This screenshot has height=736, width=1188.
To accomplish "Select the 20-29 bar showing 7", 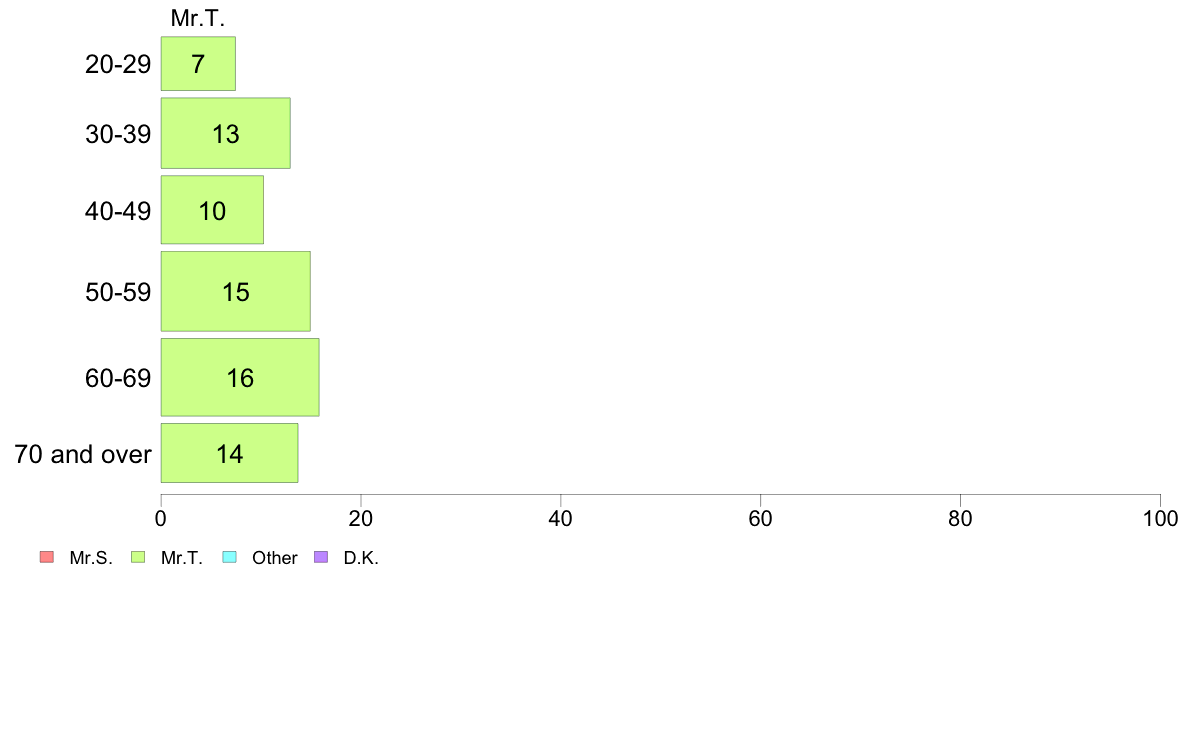I will (x=199, y=64).
